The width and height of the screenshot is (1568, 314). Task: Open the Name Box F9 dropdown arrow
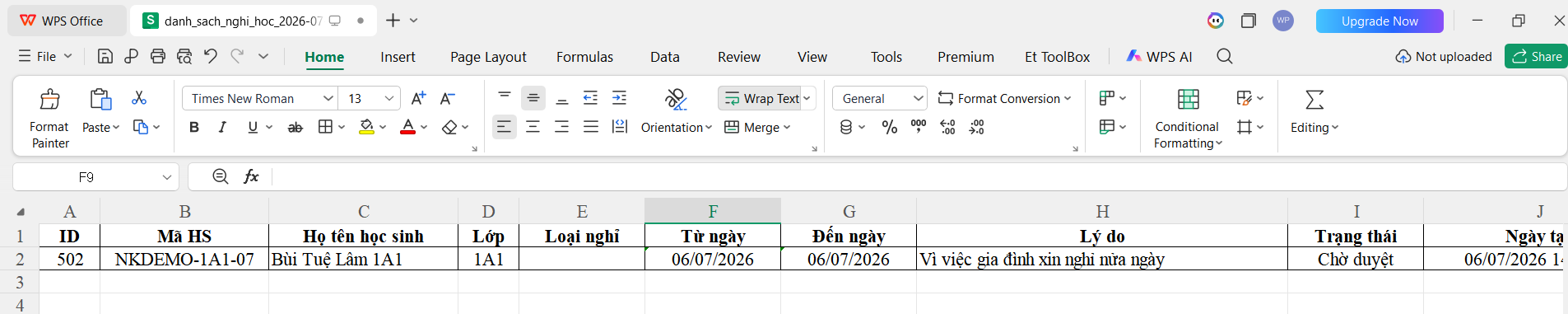(167, 176)
